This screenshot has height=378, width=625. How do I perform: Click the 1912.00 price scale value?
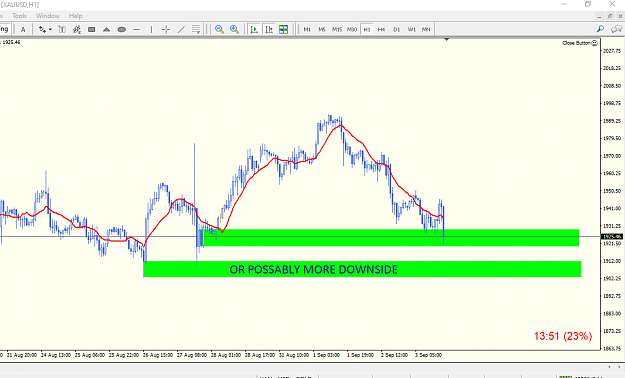click(612, 261)
